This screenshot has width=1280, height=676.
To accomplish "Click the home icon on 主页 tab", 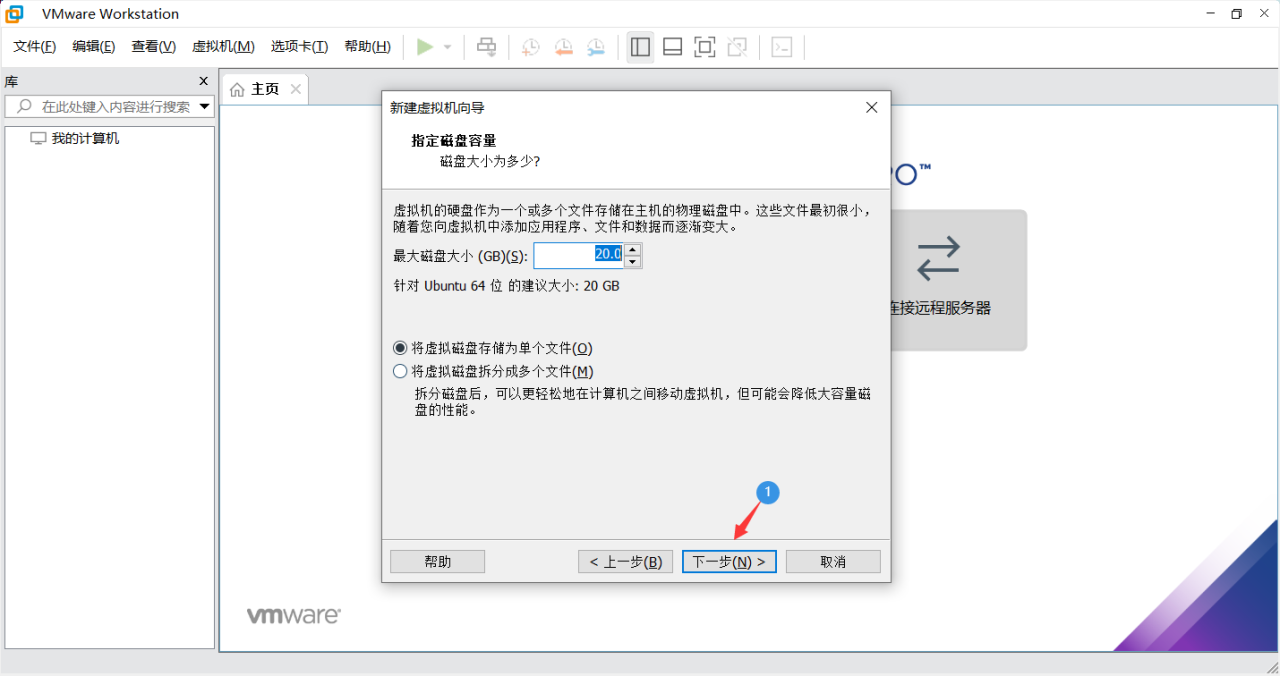I will coord(237,89).
